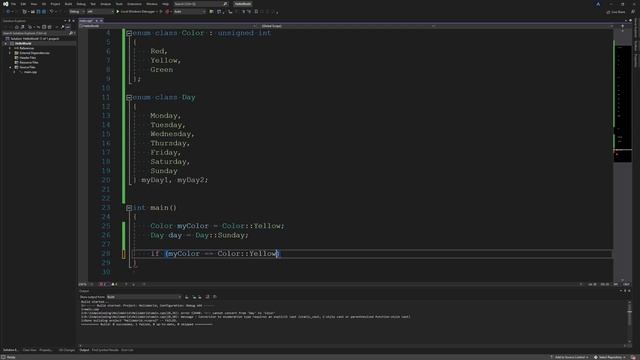This screenshot has height=360, width=640.
Task: Focus the top Search box
Action: 200,4
